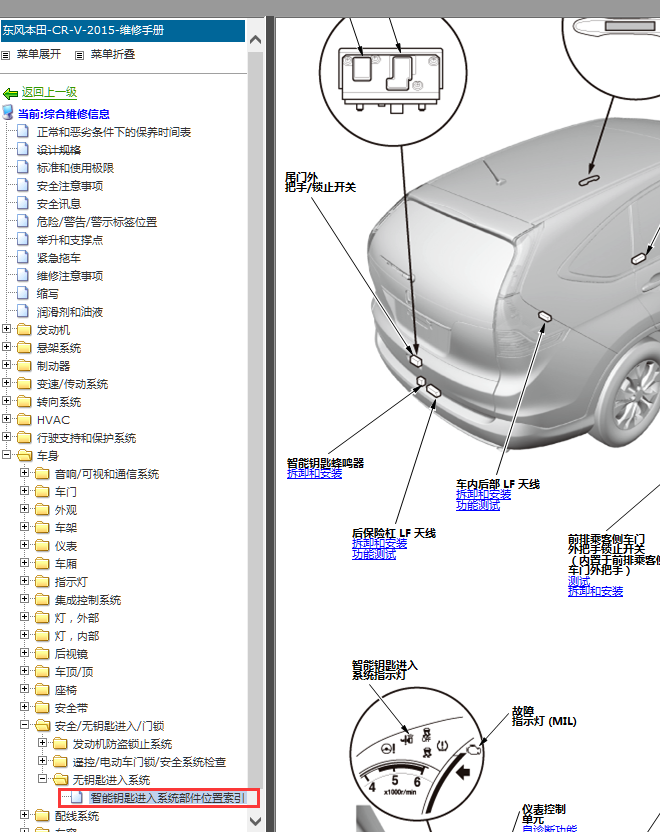Click the folder icon beside 发动机防盗锁止系统
Screen dimensions: 660x832
[60, 743]
